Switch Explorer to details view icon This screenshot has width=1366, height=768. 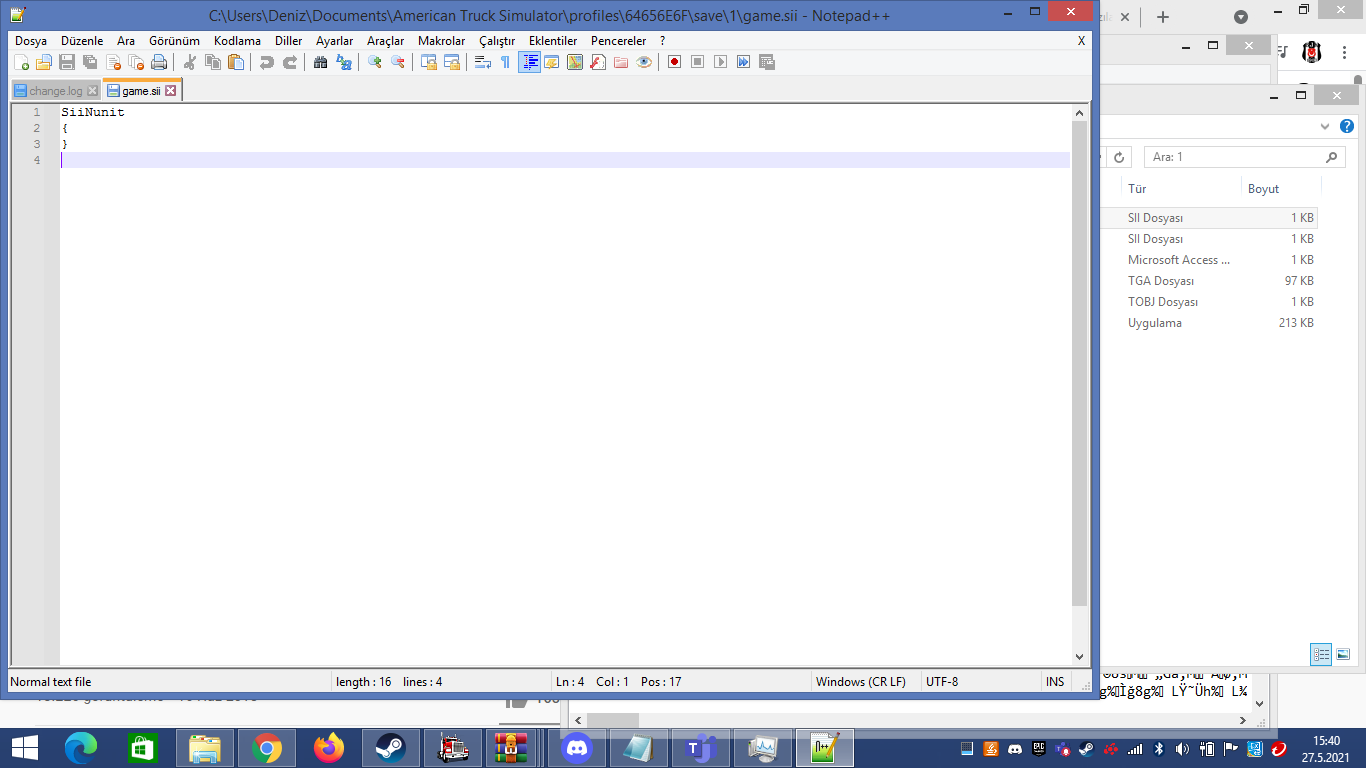tap(1321, 655)
